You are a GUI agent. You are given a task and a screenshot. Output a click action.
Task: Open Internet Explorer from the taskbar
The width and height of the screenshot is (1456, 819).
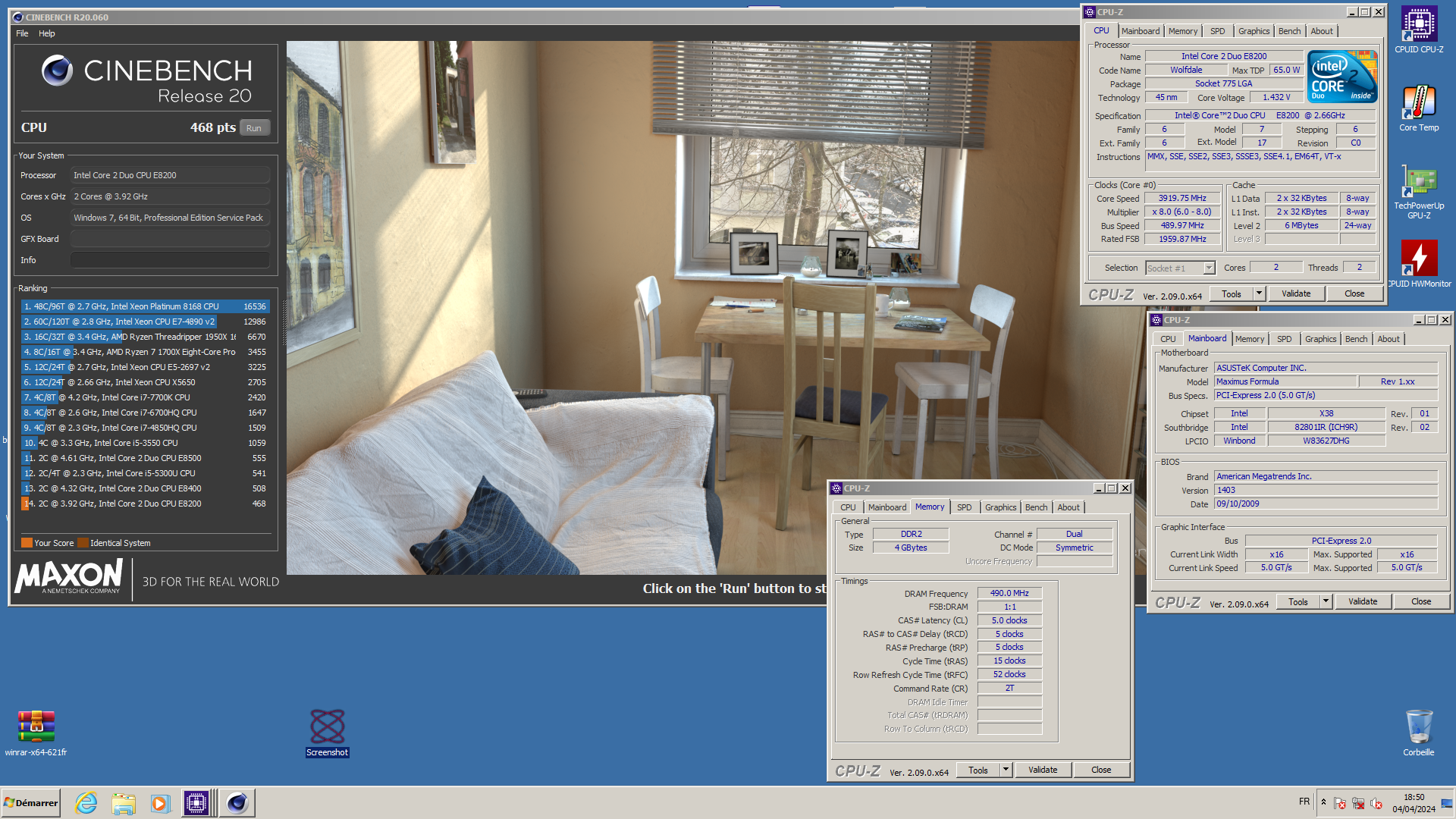coord(86,802)
